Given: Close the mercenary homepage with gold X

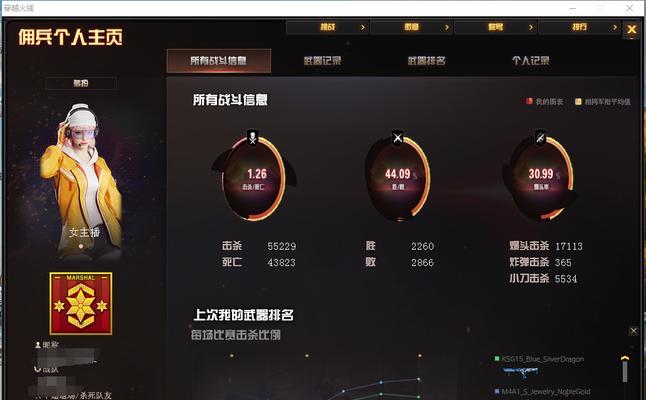Looking at the screenshot, I should (x=632, y=30).
